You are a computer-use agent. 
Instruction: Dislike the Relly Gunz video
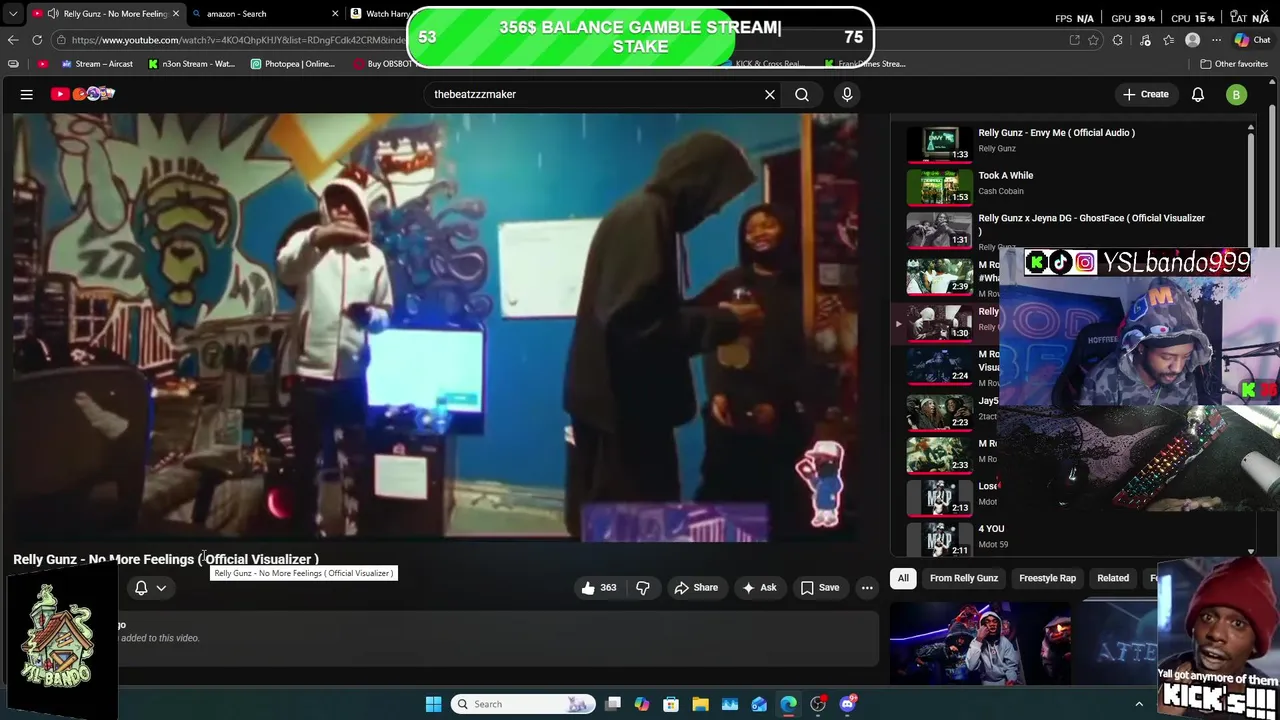(x=643, y=587)
